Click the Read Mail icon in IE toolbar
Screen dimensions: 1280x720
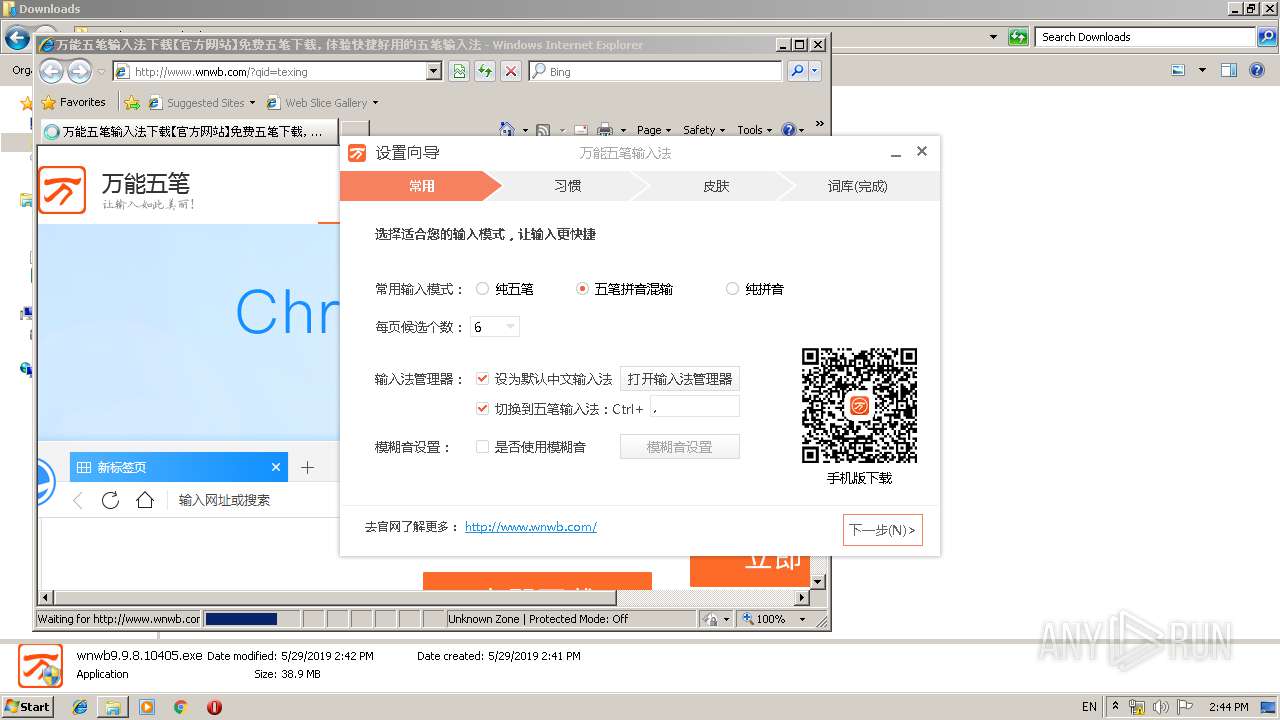point(579,130)
